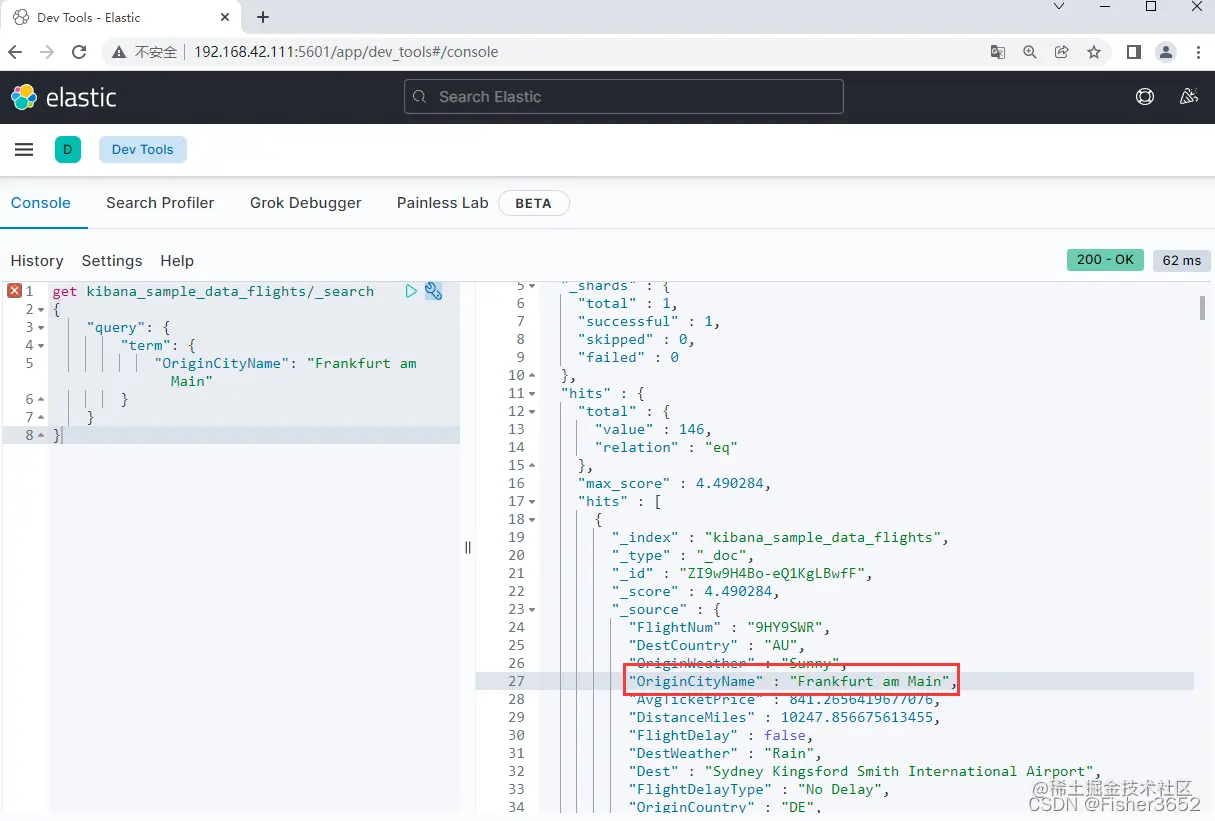
Task: Open a new browser tab
Action: (x=263, y=17)
